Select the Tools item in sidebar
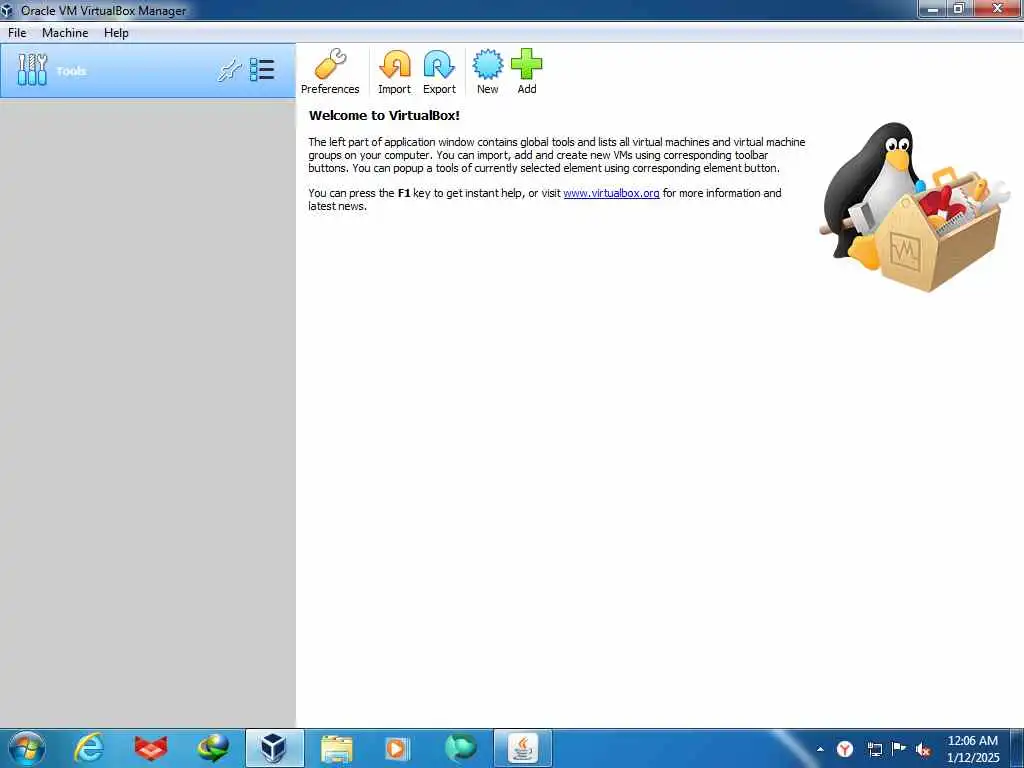1024x768 pixels. click(148, 71)
